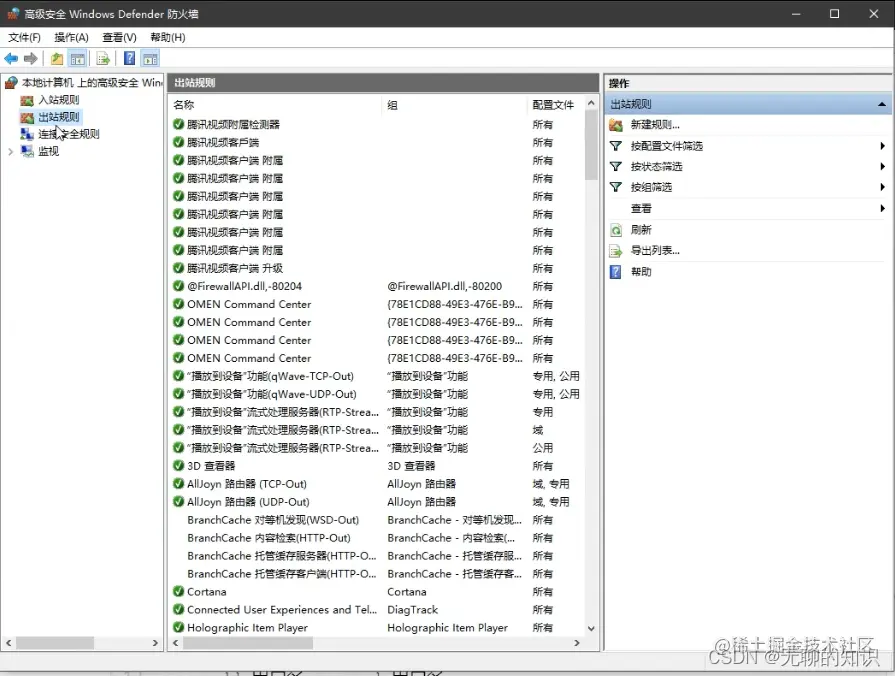Select "播放到设备"功能(qWave-TCP-Out) rule
Image resolution: width=895 pixels, height=676 pixels.
(x=270, y=376)
